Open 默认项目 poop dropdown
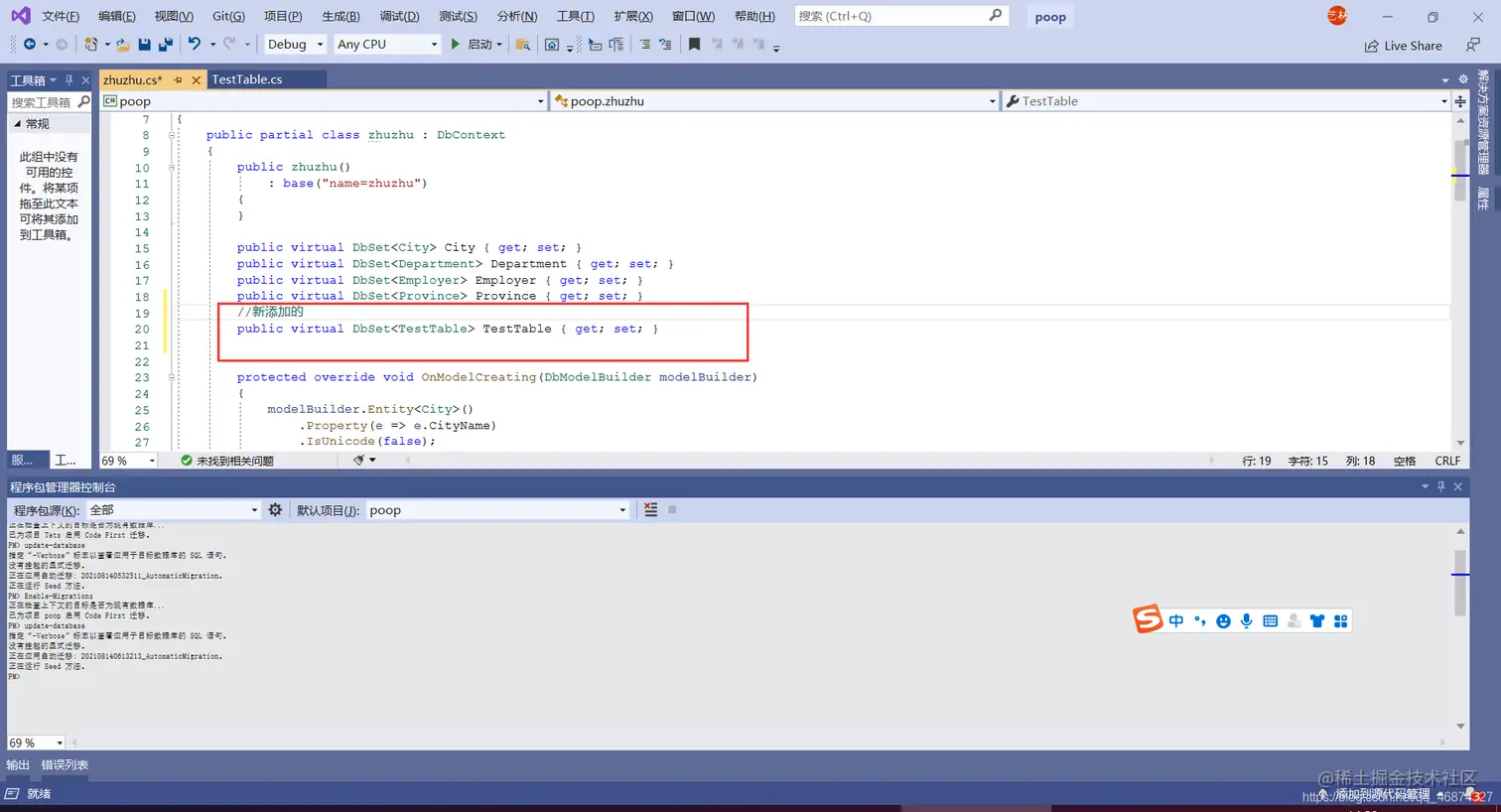The image size is (1501, 812). coord(498,510)
